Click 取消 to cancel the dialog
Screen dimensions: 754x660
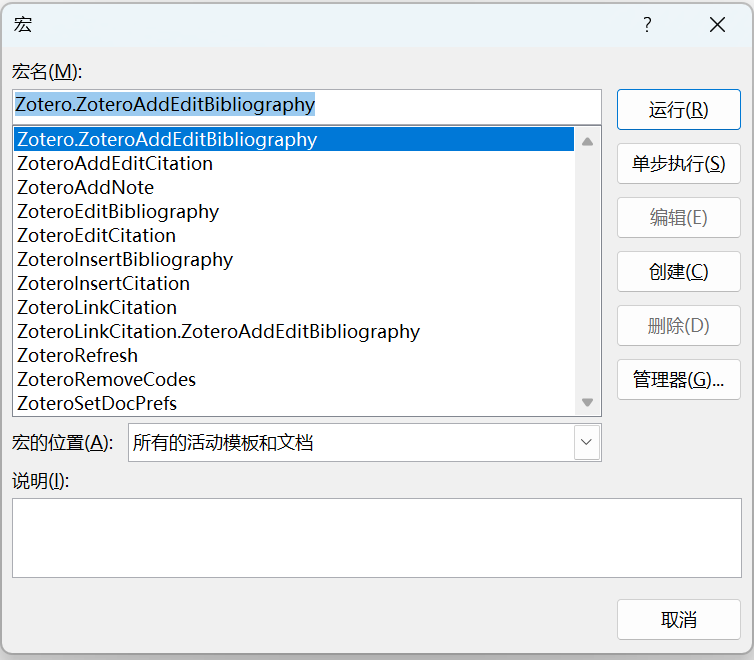pyautogui.click(x=679, y=620)
